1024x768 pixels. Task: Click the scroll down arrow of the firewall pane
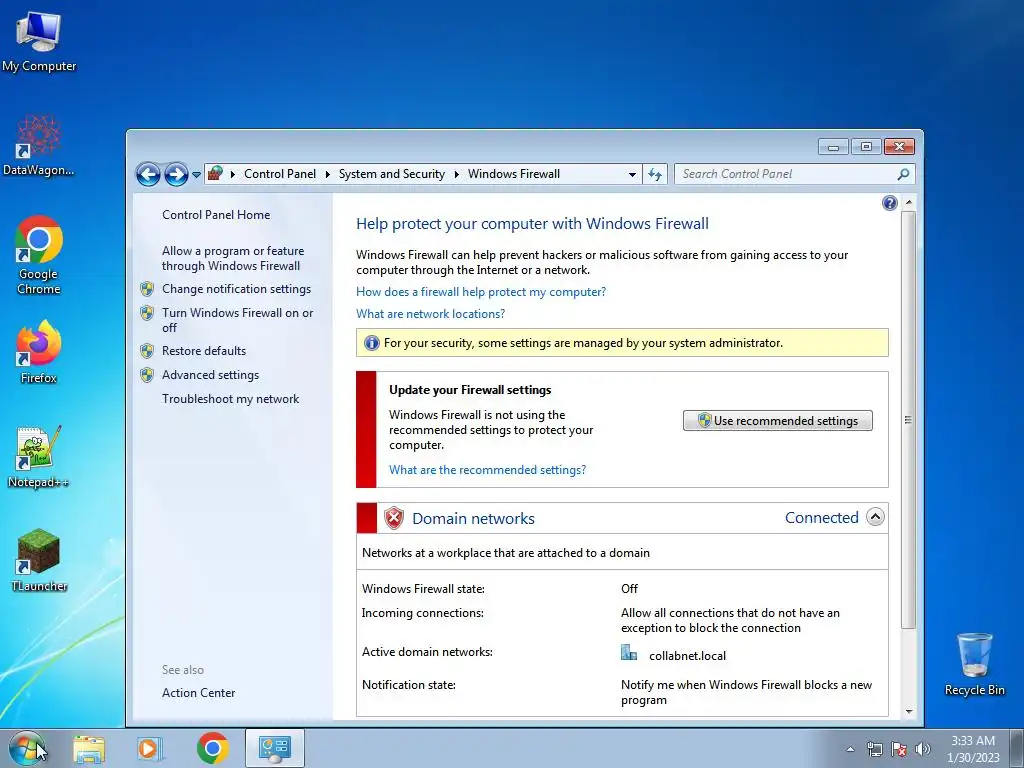[x=908, y=712]
